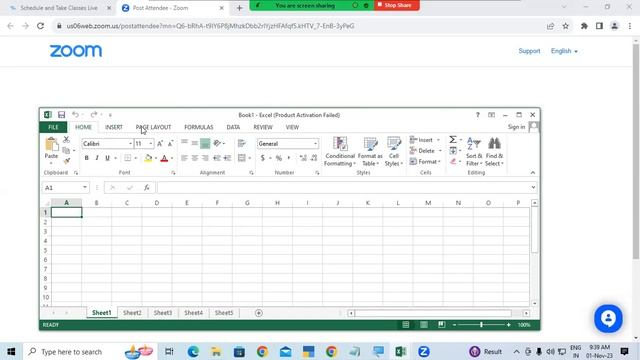Open the General number format dropdown
Viewport: 640px width, 360px height.
(316, 144)
